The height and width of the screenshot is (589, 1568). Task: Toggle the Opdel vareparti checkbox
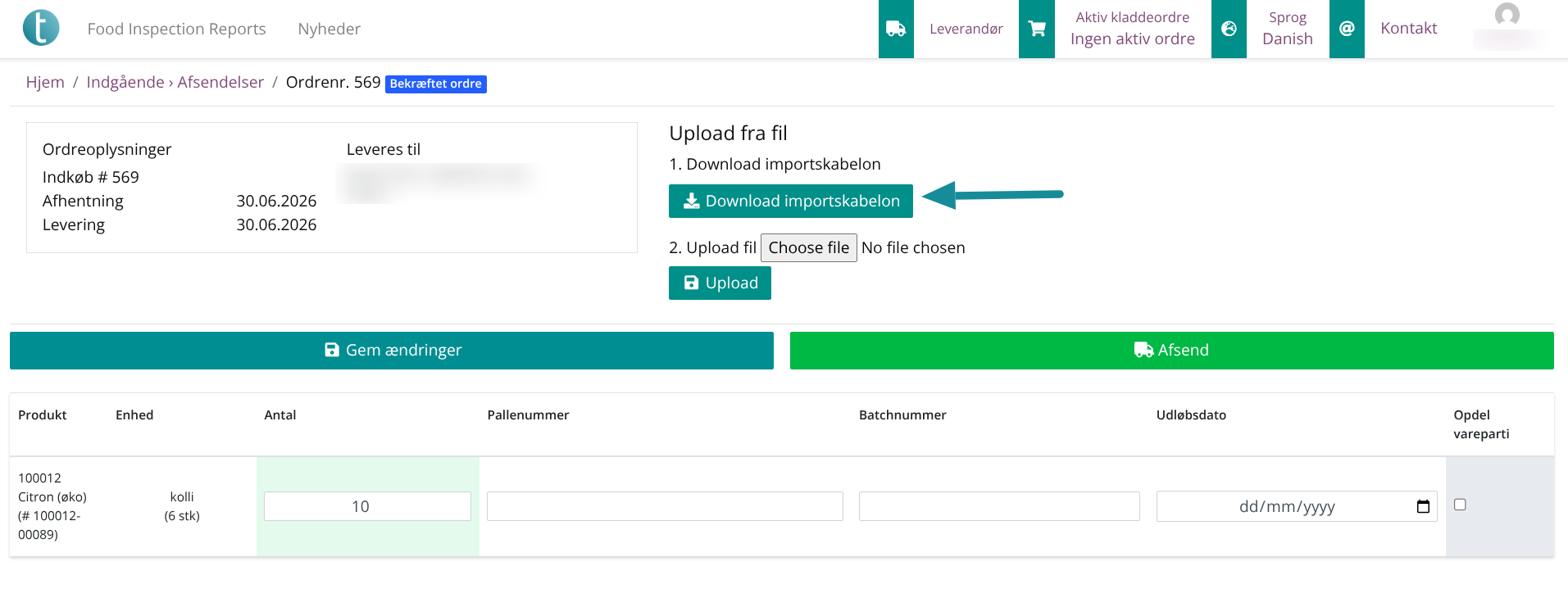click(x=1460, y=505)
